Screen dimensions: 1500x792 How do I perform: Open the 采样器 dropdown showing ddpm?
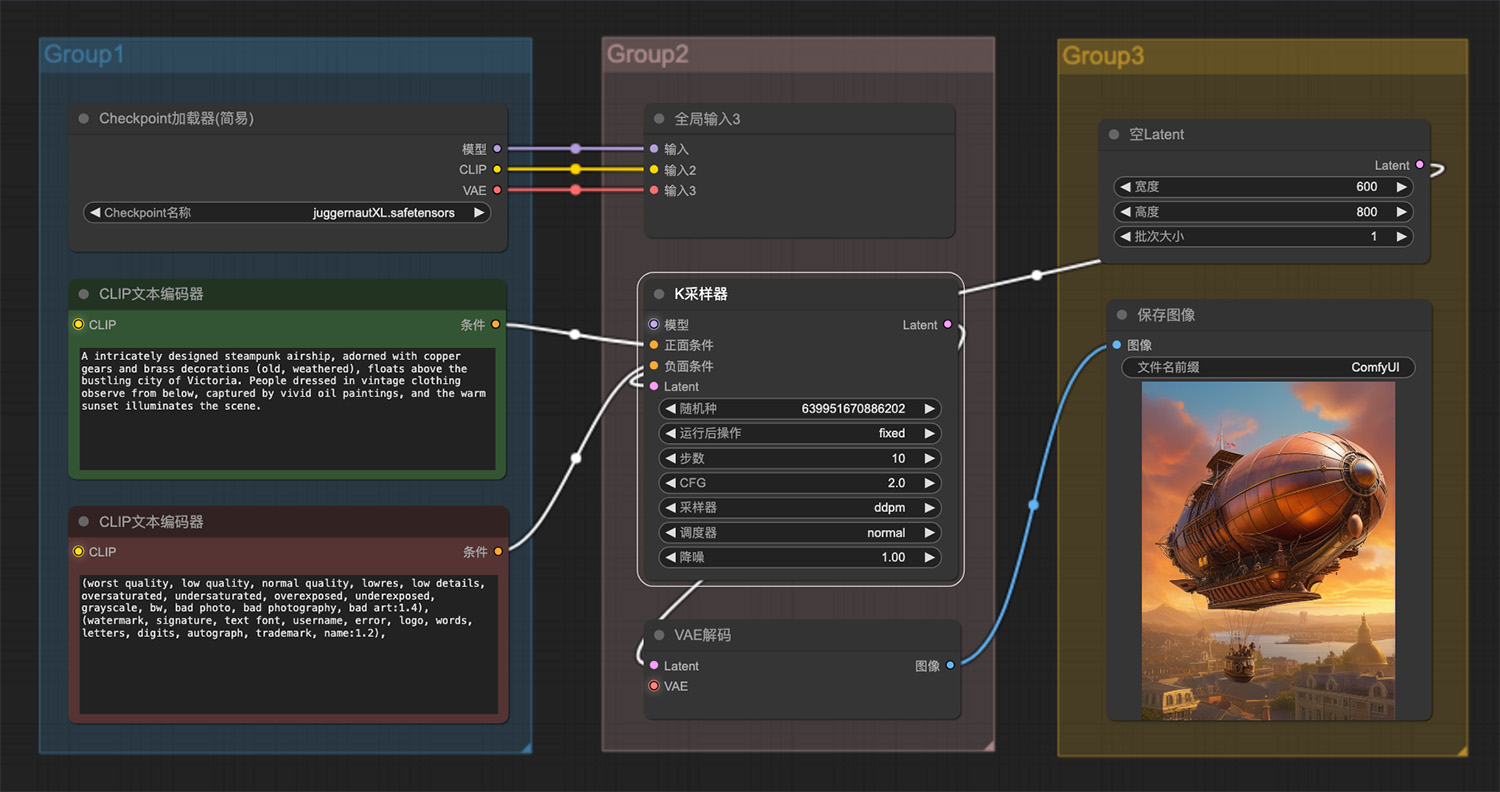tap(800, 508)
